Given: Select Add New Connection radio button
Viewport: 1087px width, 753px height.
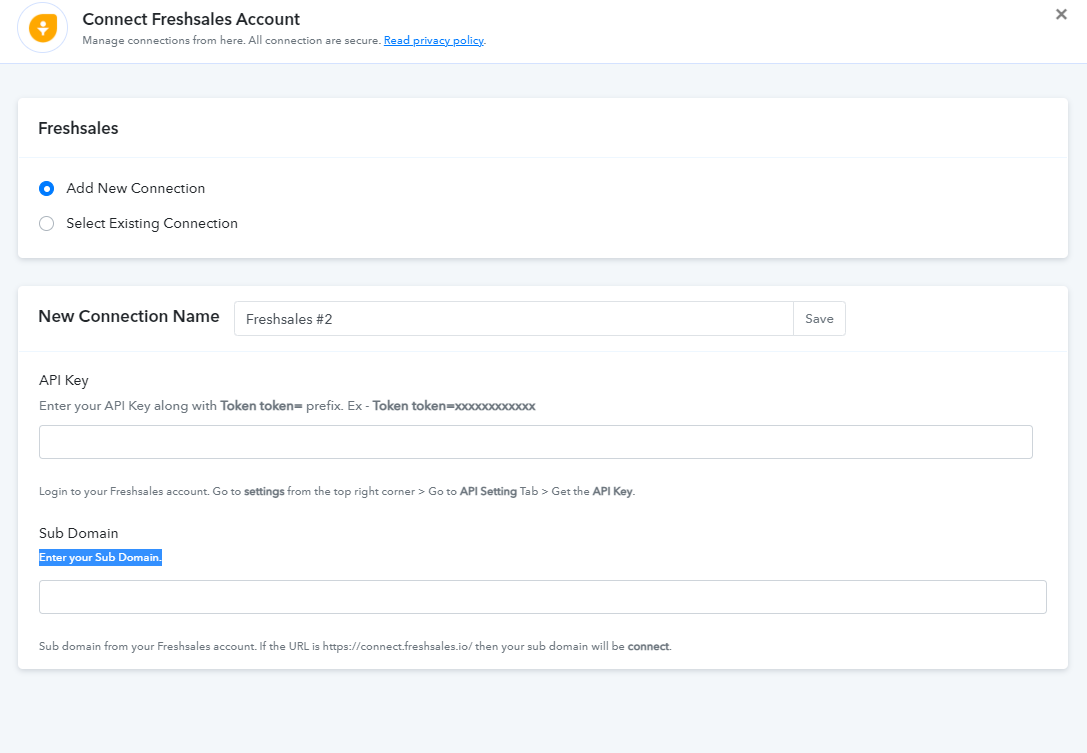Looking at the screenshot, I should click(x=46, y=189).
